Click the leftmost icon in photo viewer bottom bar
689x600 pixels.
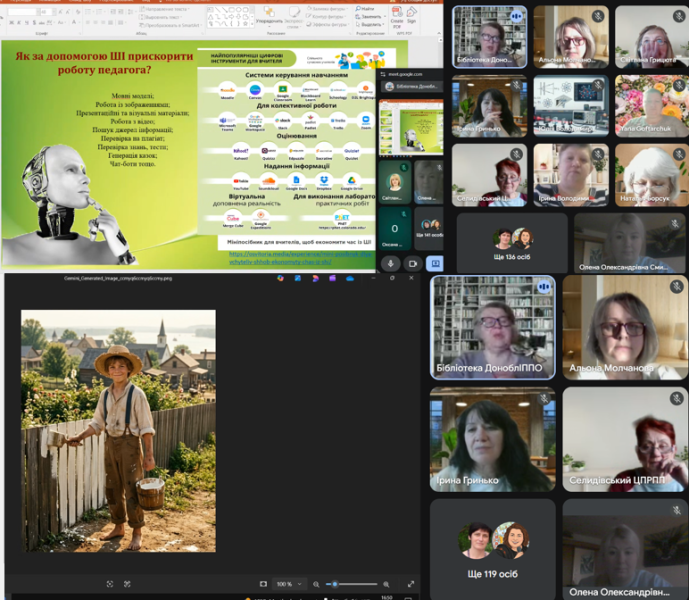pyautogui.click(x=111, y=584)
